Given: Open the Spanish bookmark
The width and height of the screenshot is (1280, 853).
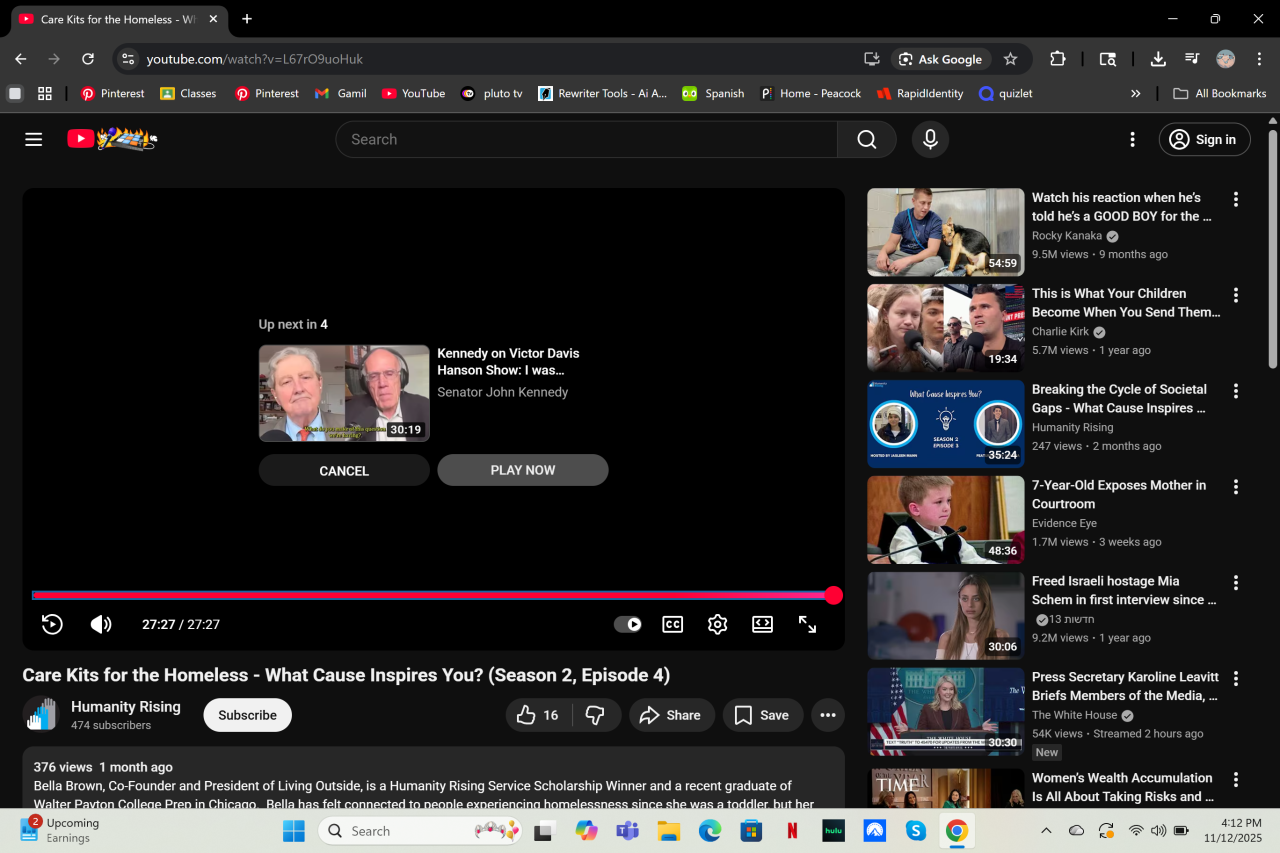Looking at the screenshot, I should point(713,93).
